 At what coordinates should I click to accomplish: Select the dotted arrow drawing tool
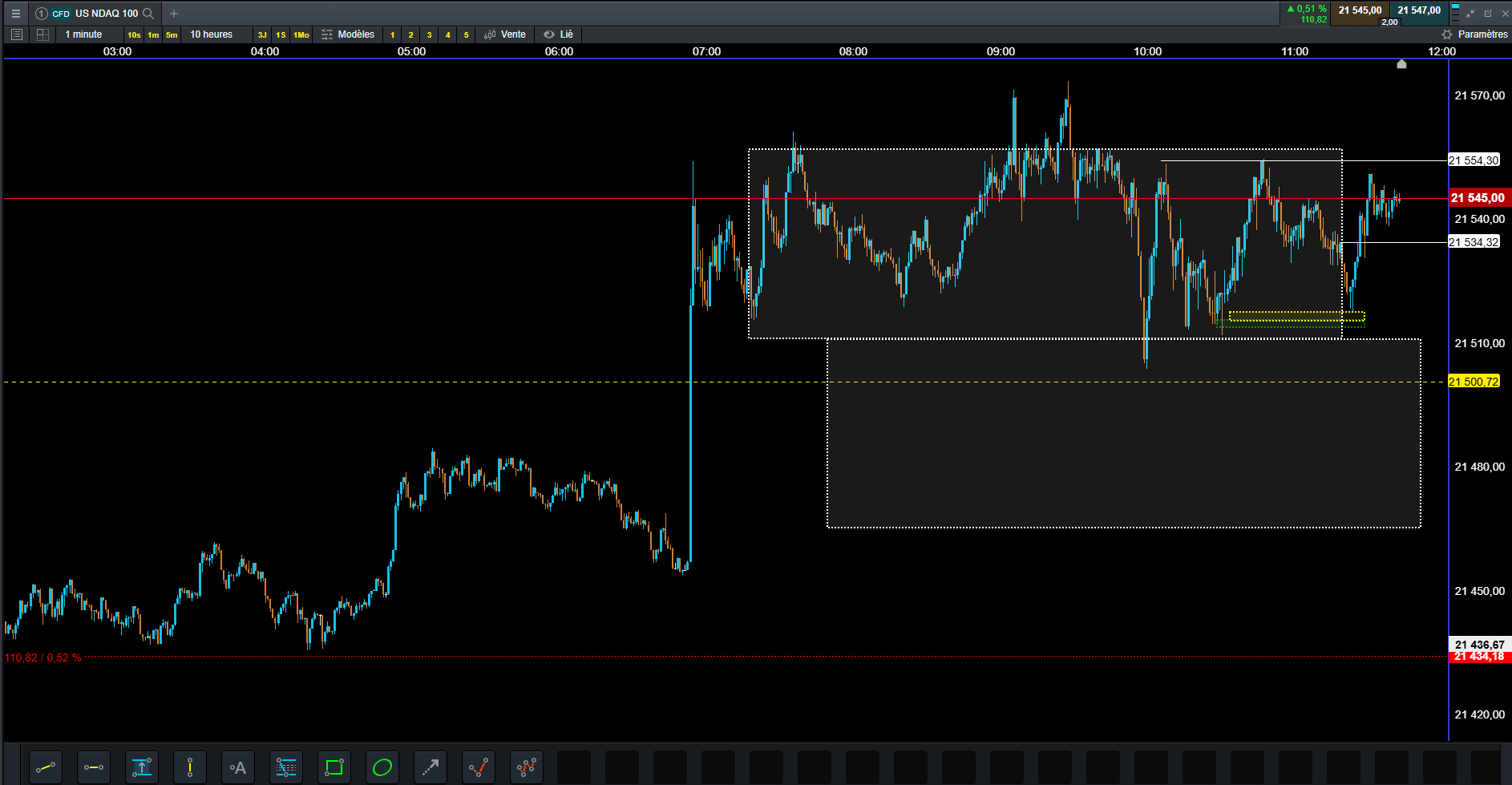pos(431,767)
